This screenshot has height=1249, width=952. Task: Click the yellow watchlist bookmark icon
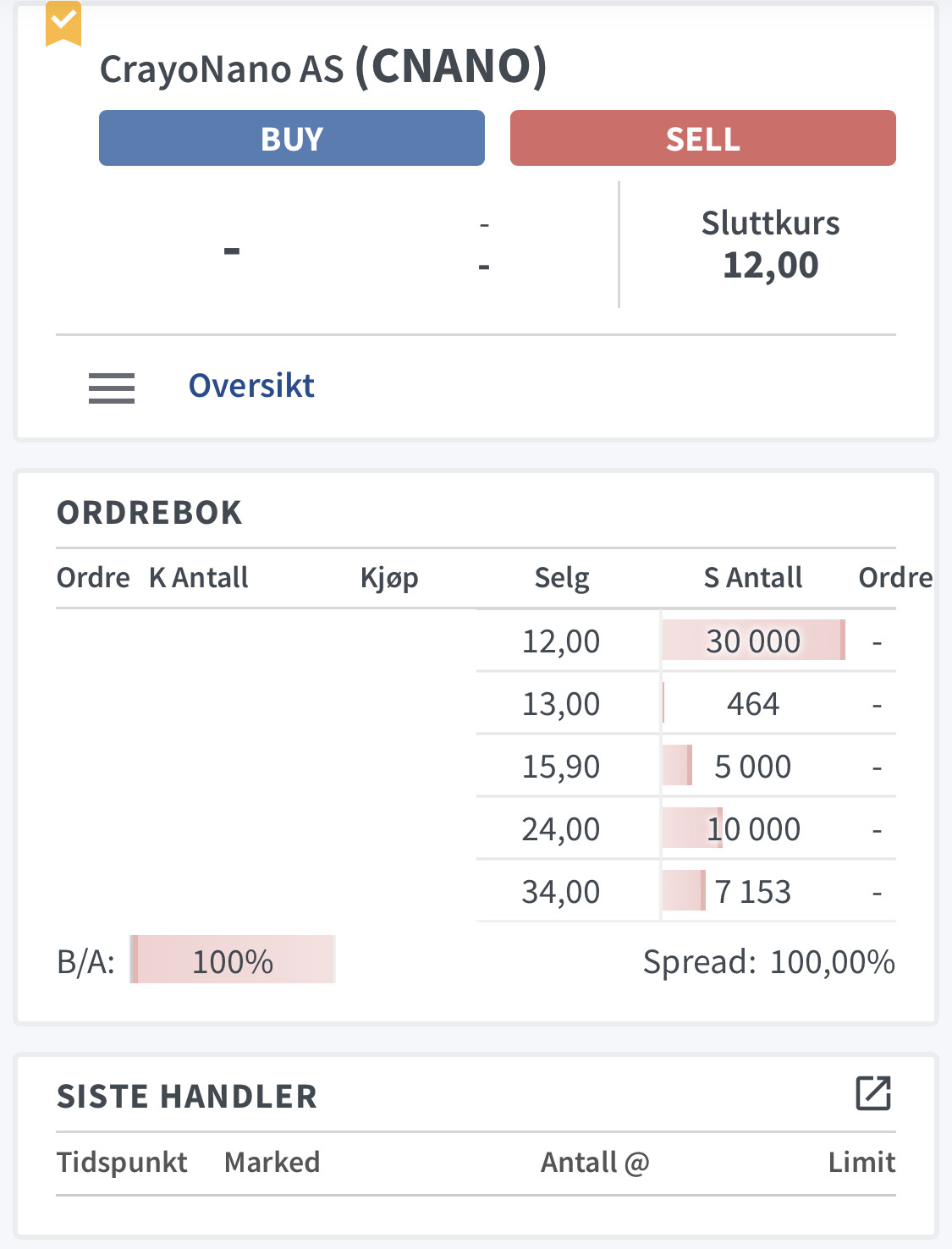coord(63,23)
